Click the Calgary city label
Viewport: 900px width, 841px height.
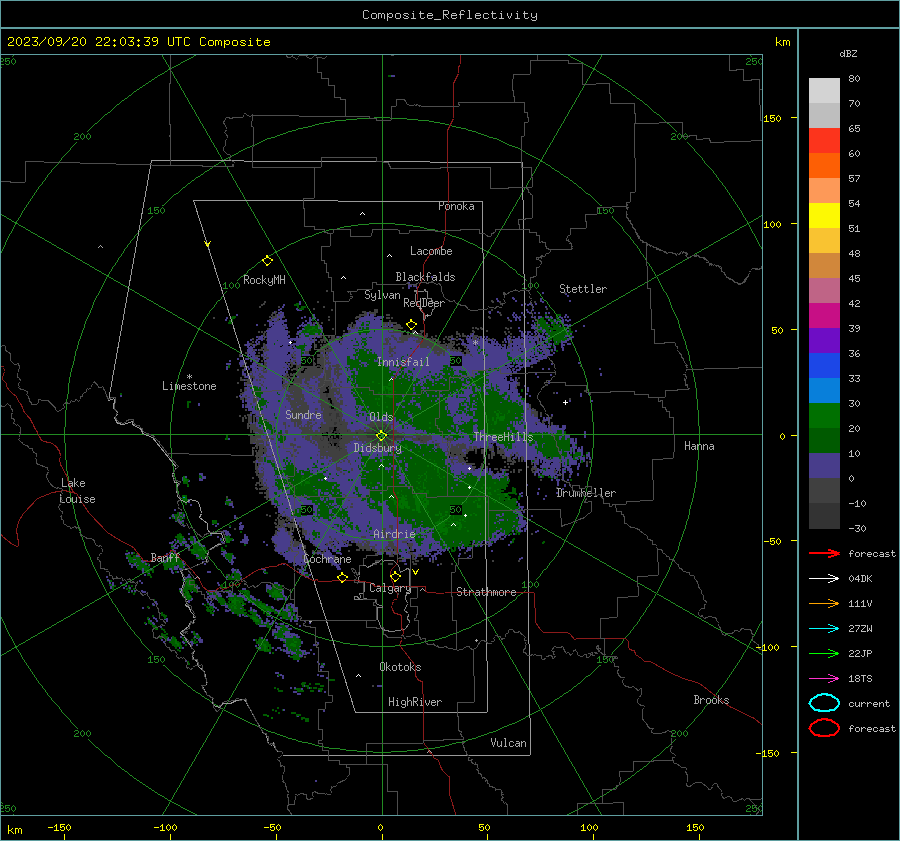pos(390,588)
